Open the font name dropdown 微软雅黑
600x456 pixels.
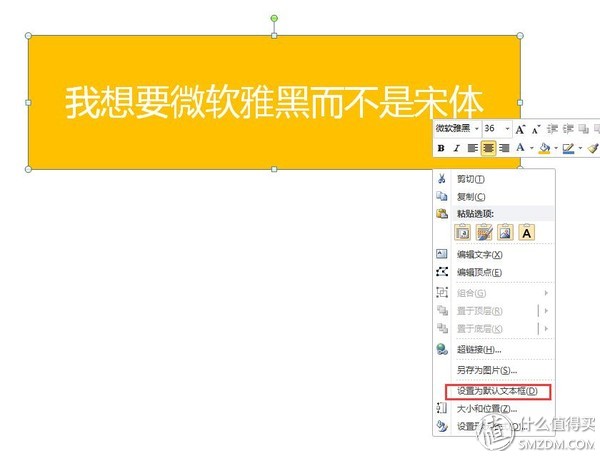click(476, 129)
